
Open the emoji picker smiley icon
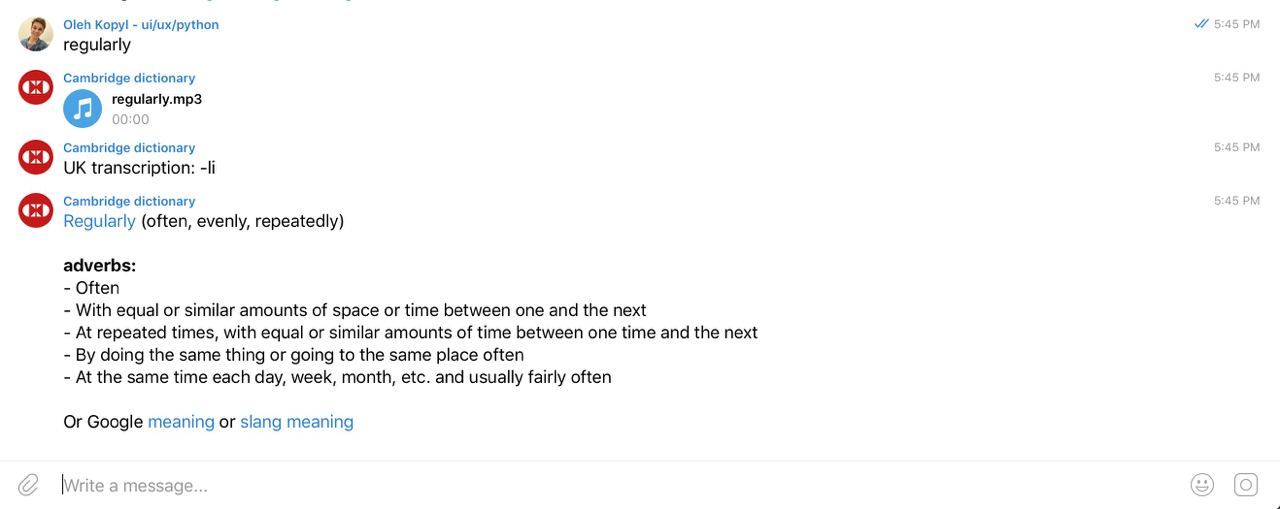pos(1202,485)
